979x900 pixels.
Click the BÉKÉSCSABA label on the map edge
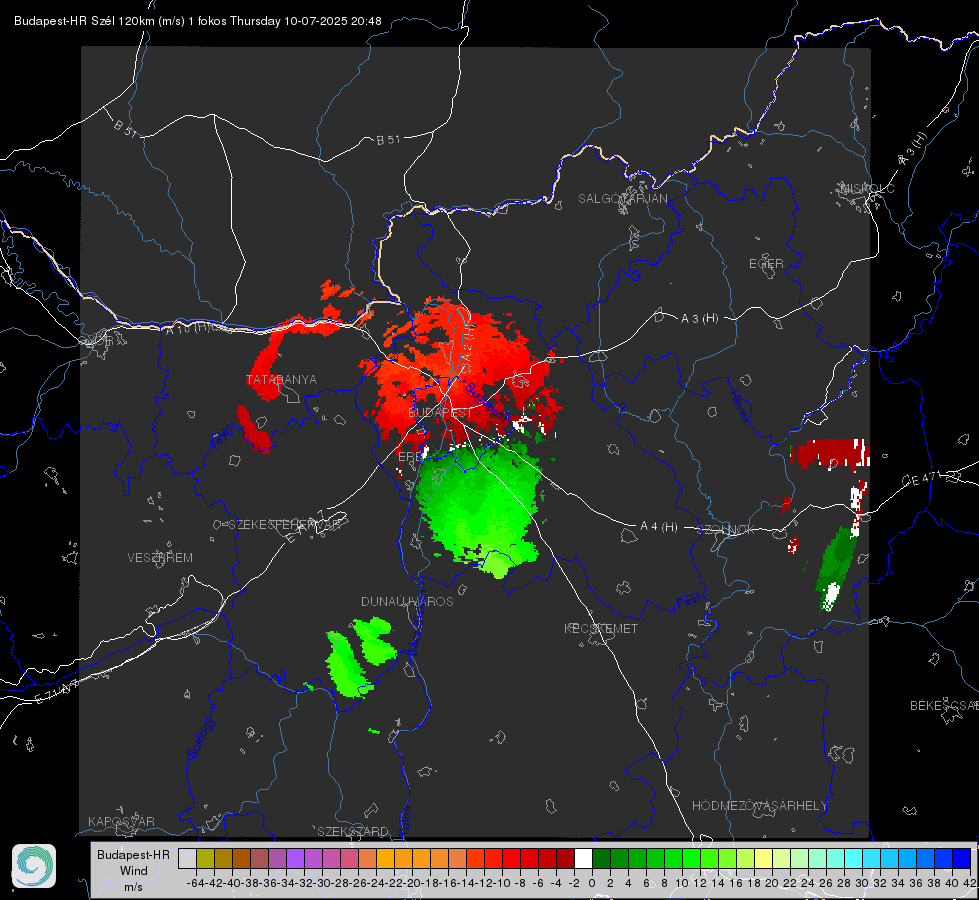click(944, 705)
